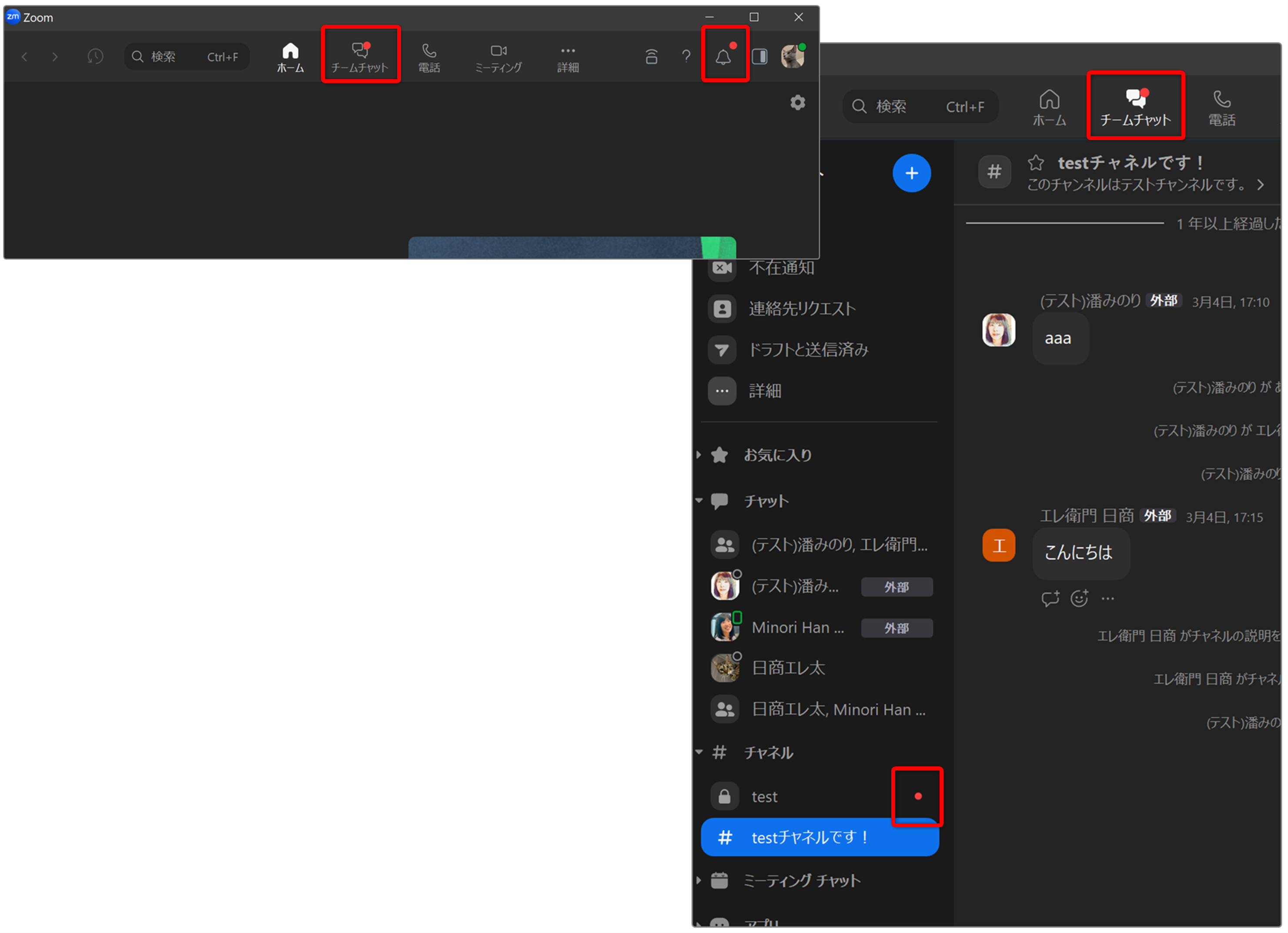Select the testチャネルです！ channel row
Screen dimensions: 1288x933
coord(820,838)
